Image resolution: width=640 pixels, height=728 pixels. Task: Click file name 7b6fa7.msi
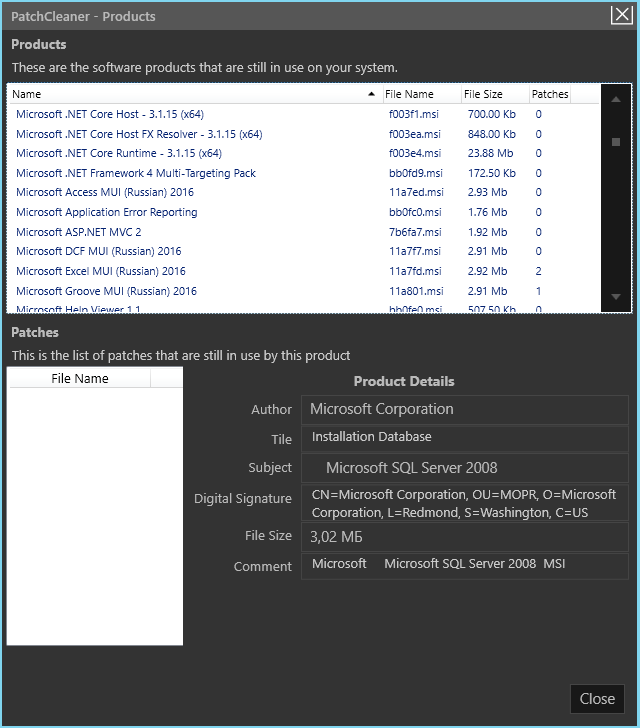coord(415,232)
